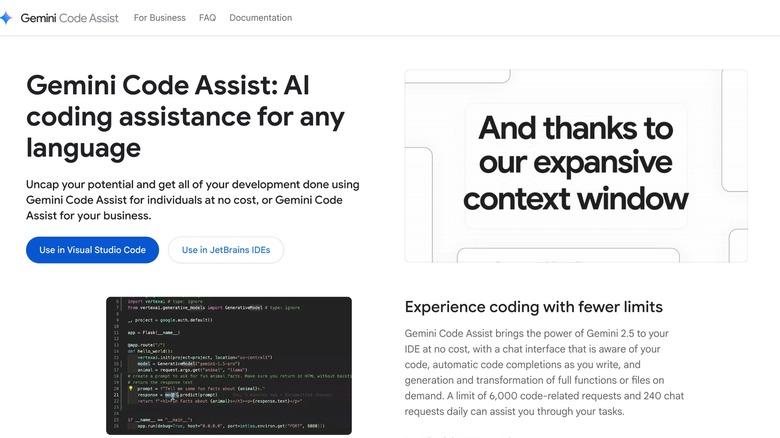This screenshot has height=438, width=780.
Task: Click the Experience coding with fewer limits heading
Action: (534, 307)
